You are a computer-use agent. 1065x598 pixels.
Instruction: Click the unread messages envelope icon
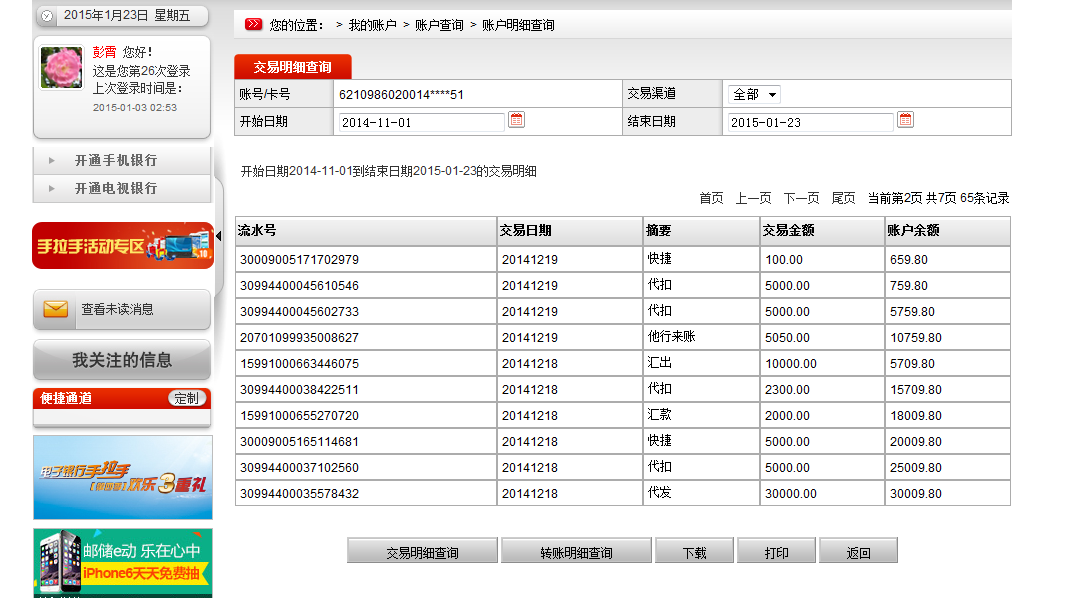pyautogui.click(x=56, y=309)
